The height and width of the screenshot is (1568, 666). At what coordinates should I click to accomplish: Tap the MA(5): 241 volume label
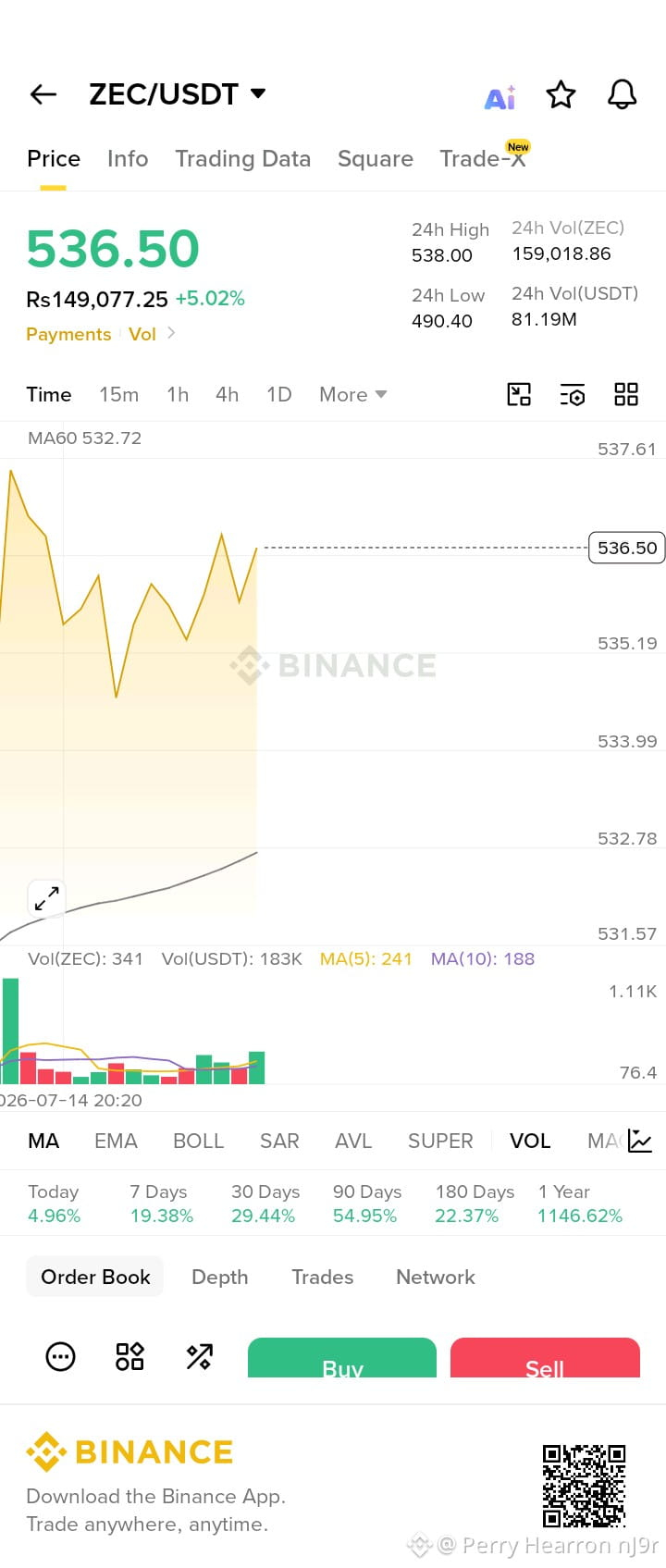(366, 959)
